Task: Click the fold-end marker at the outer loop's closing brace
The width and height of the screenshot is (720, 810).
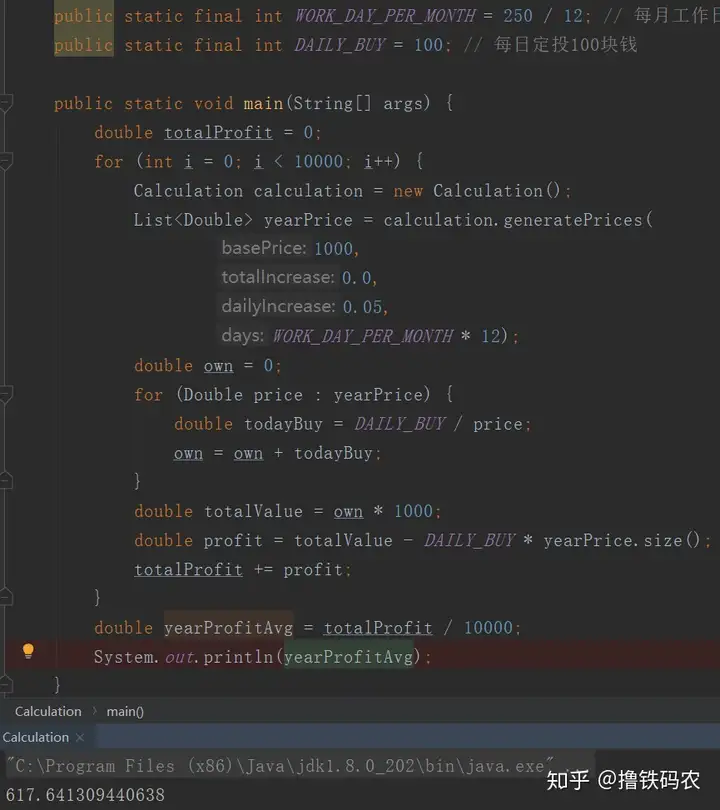Action: [6, 597]
